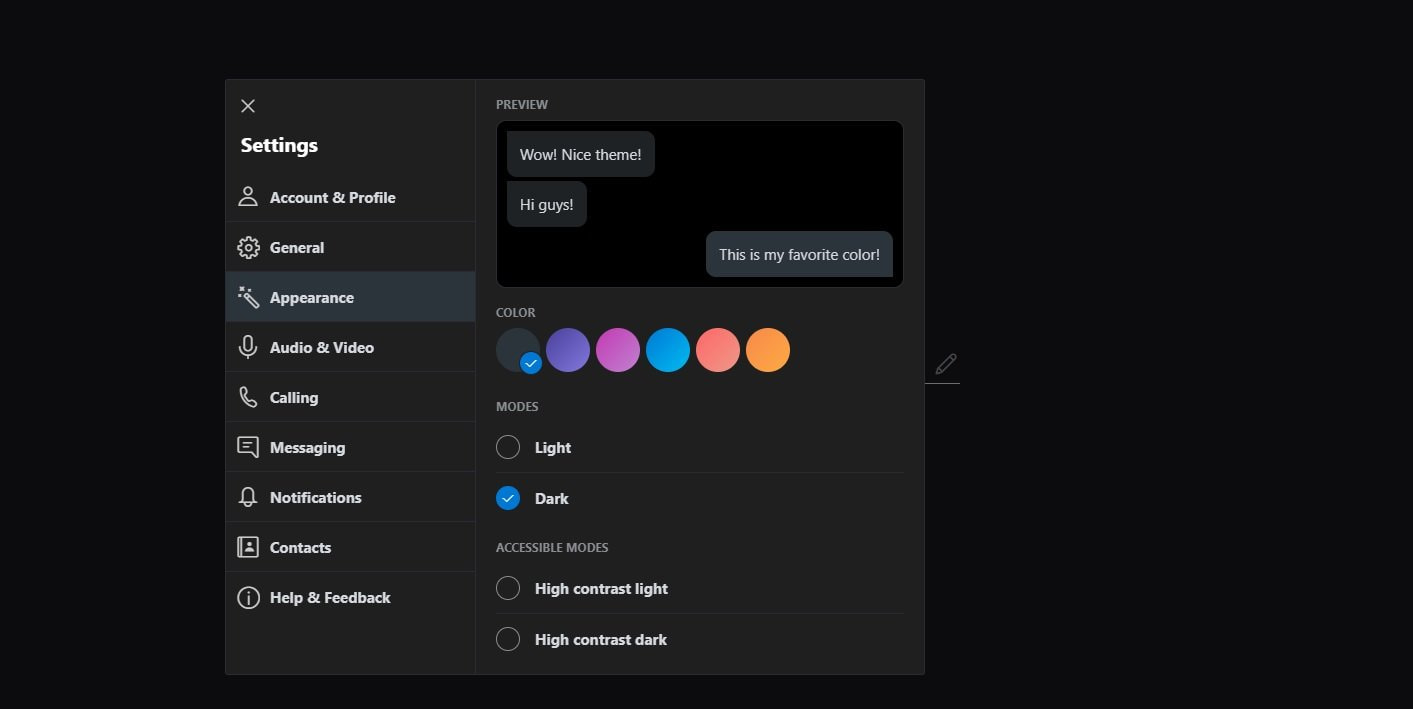Screen dimensions: 1413x709
Task: Select the Light mode radio button
Action: tap(508, 447)
